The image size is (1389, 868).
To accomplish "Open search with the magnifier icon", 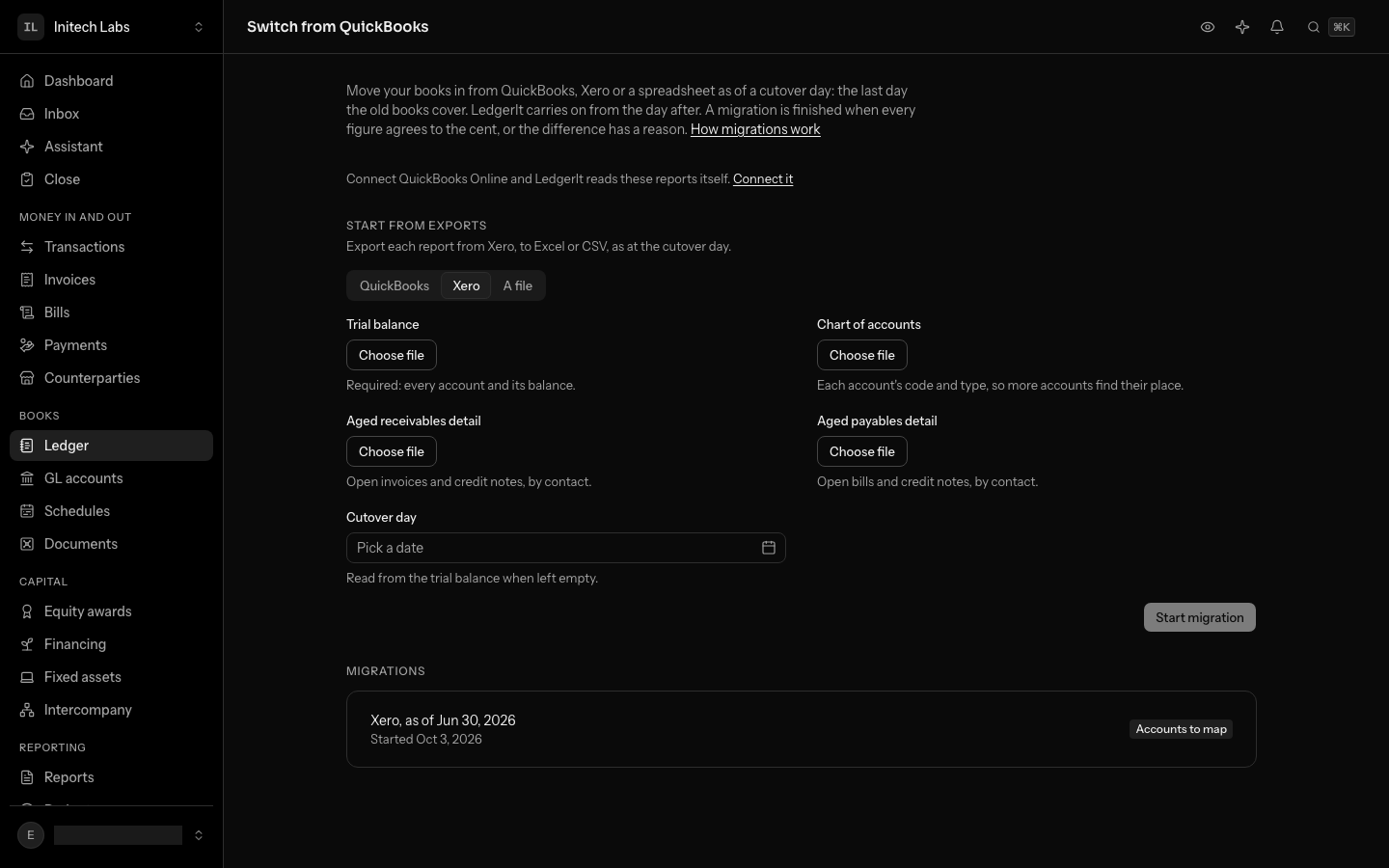I will (1313, 27).
